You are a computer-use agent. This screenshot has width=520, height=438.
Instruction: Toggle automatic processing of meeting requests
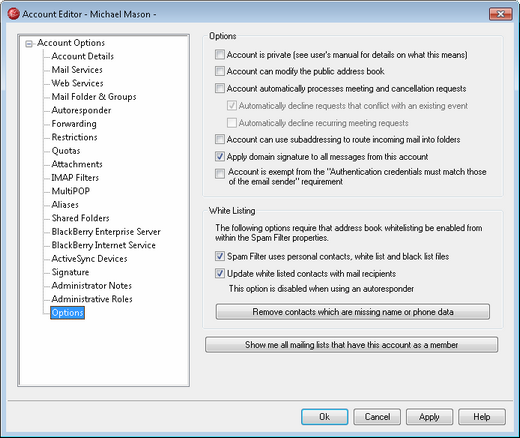click(220, 88)
